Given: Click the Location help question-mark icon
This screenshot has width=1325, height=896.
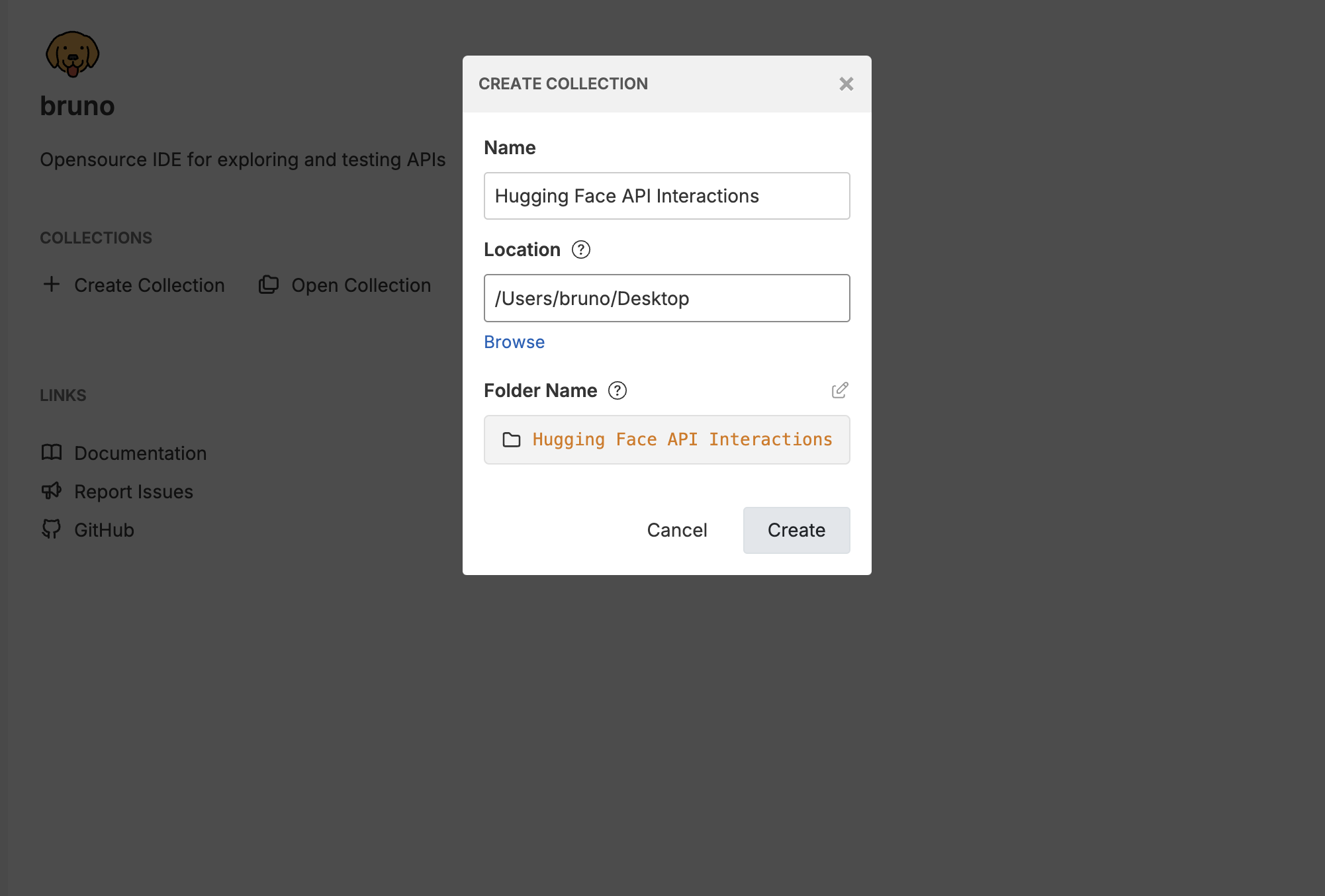Looking at the screenshot, I should click(x=581, y=249).
